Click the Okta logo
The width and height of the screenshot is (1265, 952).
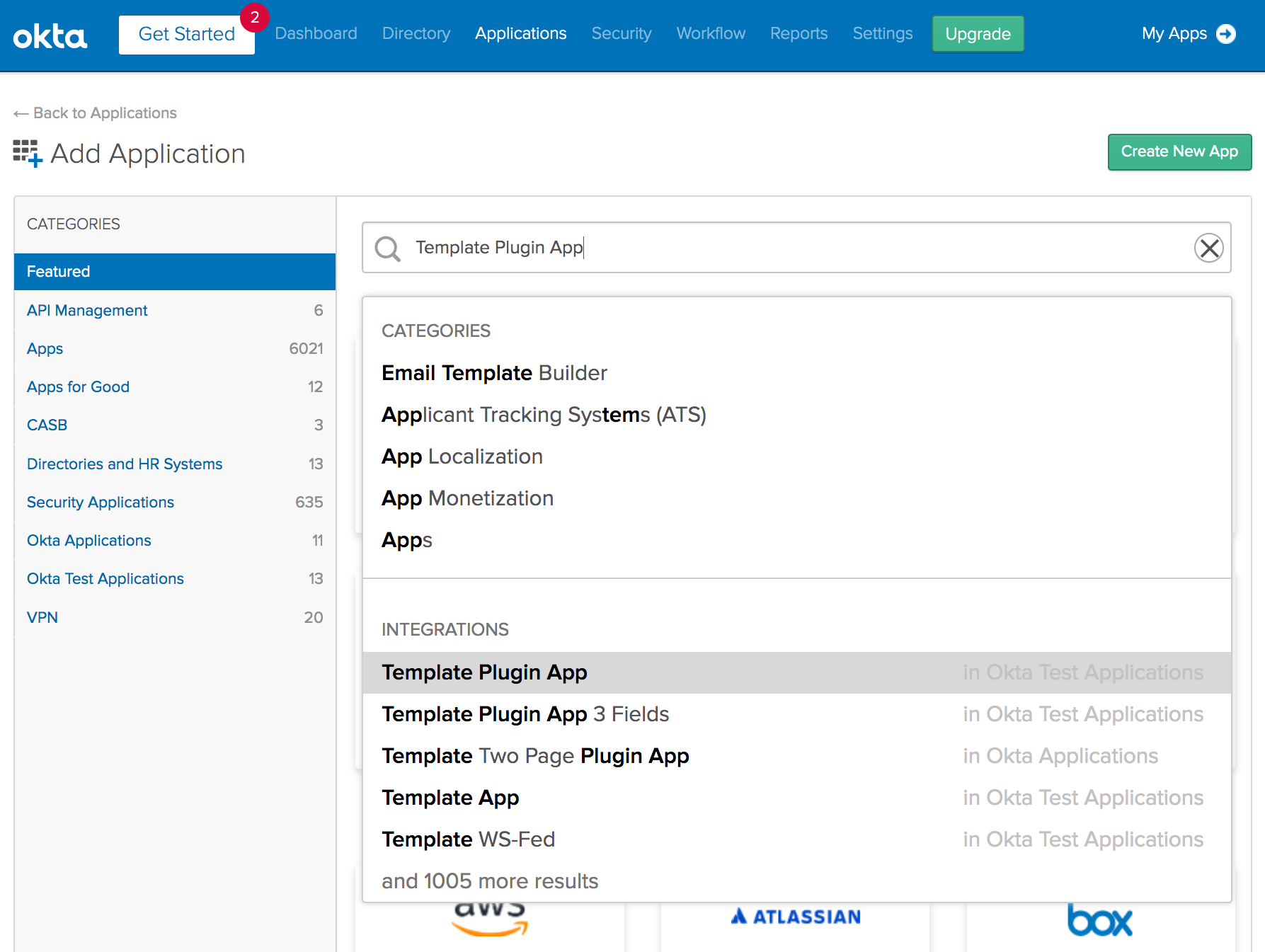coord(50,36)
